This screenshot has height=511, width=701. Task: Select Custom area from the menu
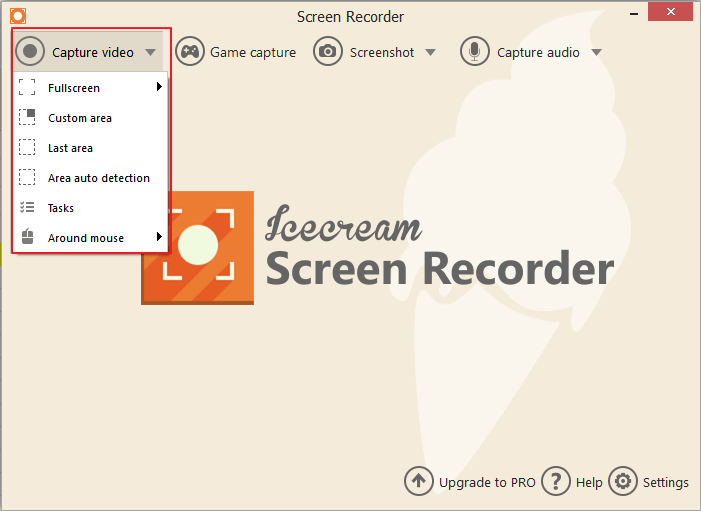point(80,118)
